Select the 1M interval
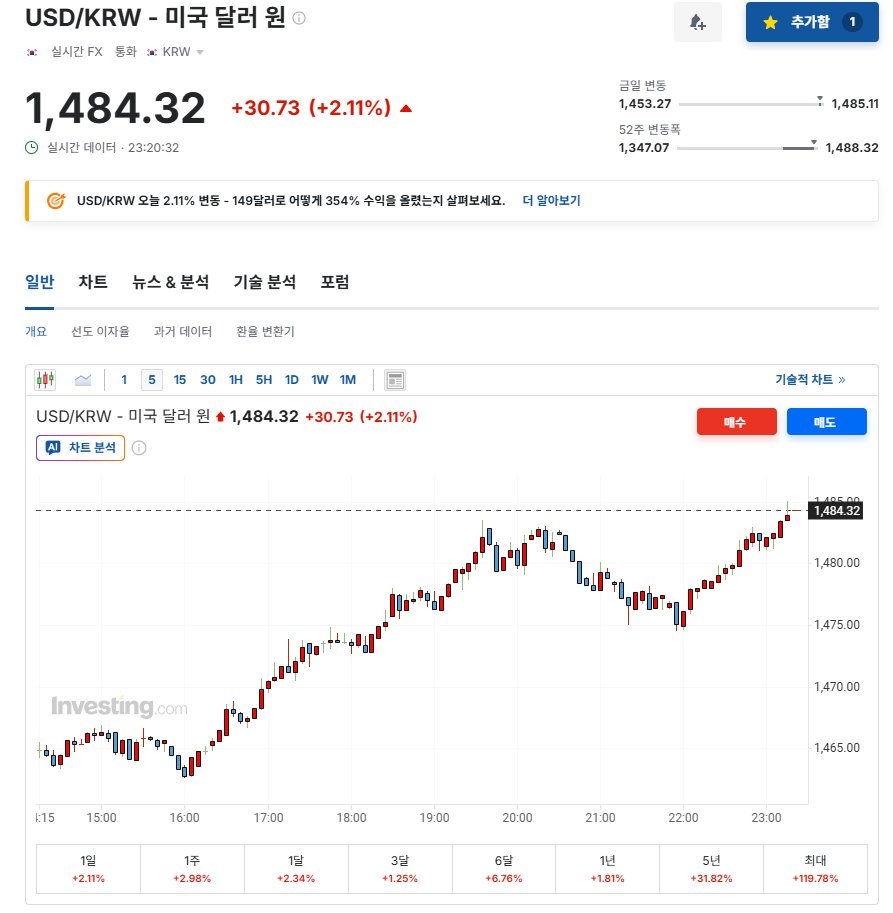Viewport: 893px width, 913px height. point(348,380)
